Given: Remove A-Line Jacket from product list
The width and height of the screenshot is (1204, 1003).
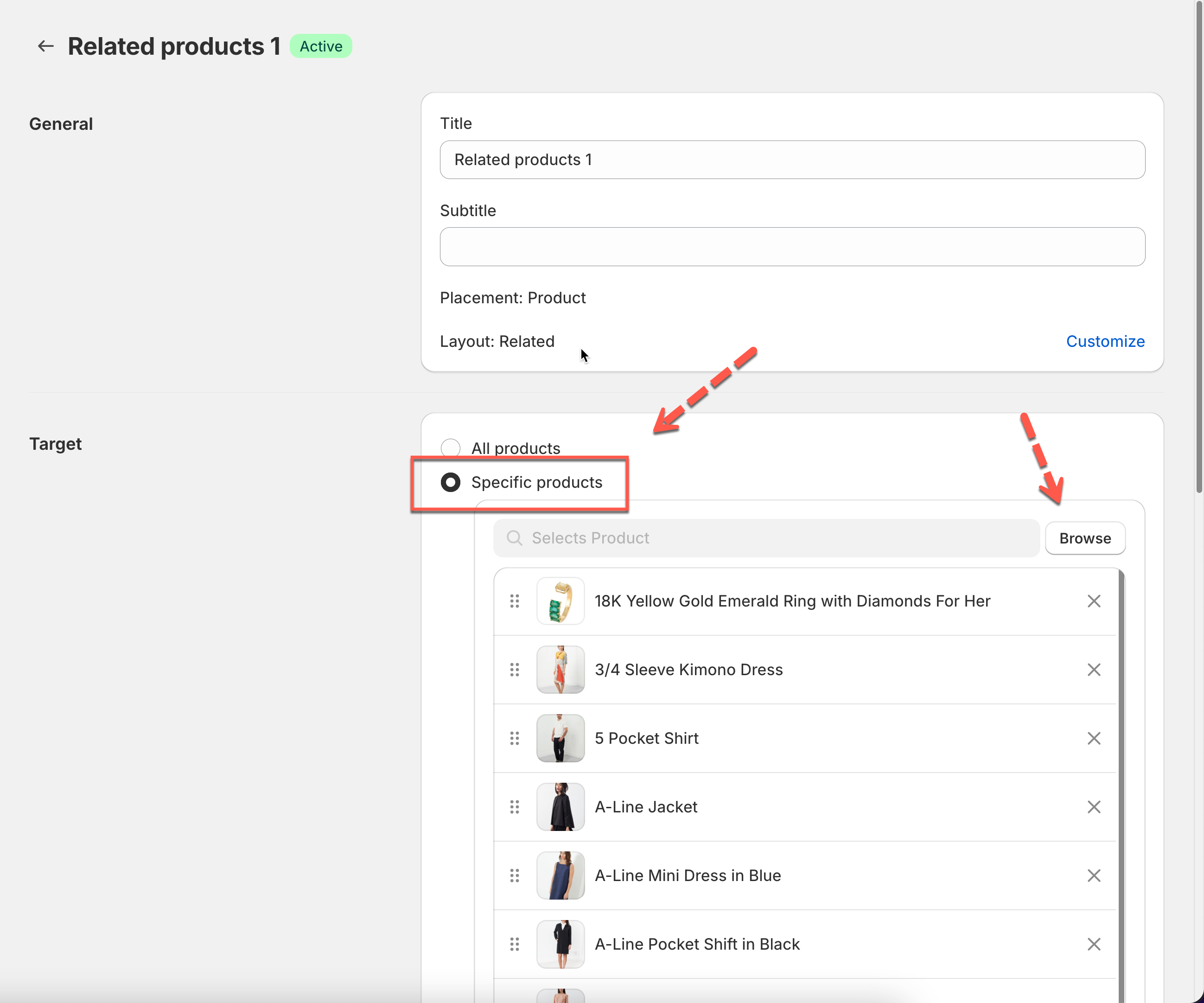Looking at the screenshot, I should [x=1093, y=807].
